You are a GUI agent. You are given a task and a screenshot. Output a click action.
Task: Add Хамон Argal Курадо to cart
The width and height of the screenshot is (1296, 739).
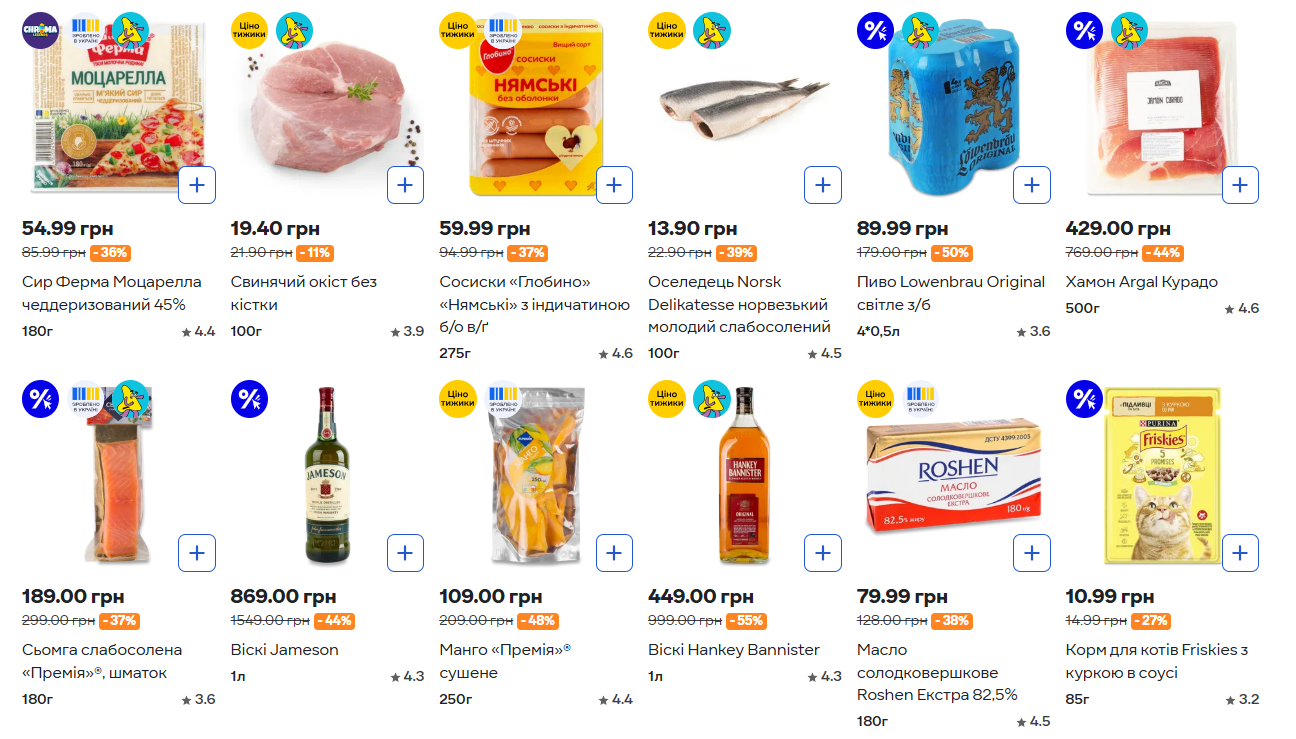coord(1240,185)
